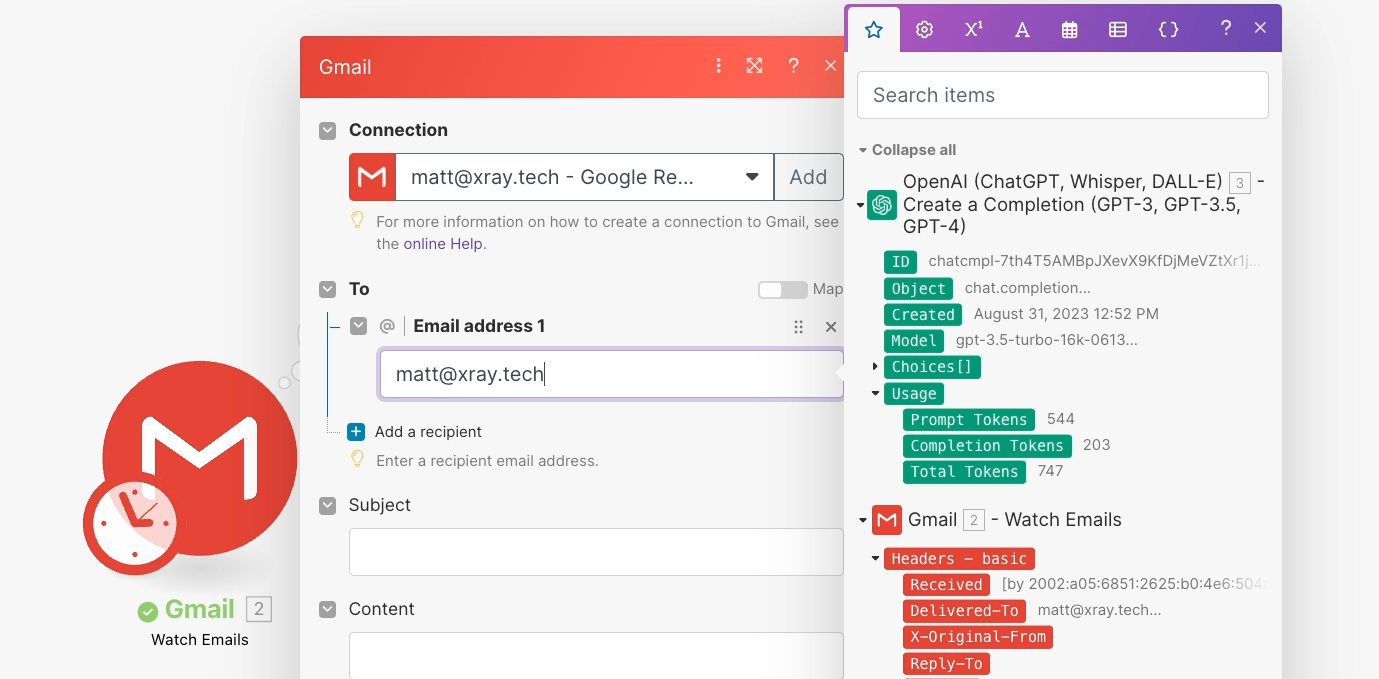Insert the Received variable pill
The width and height of the screenshot is (1379, 679).
click(x=946, y=585)
